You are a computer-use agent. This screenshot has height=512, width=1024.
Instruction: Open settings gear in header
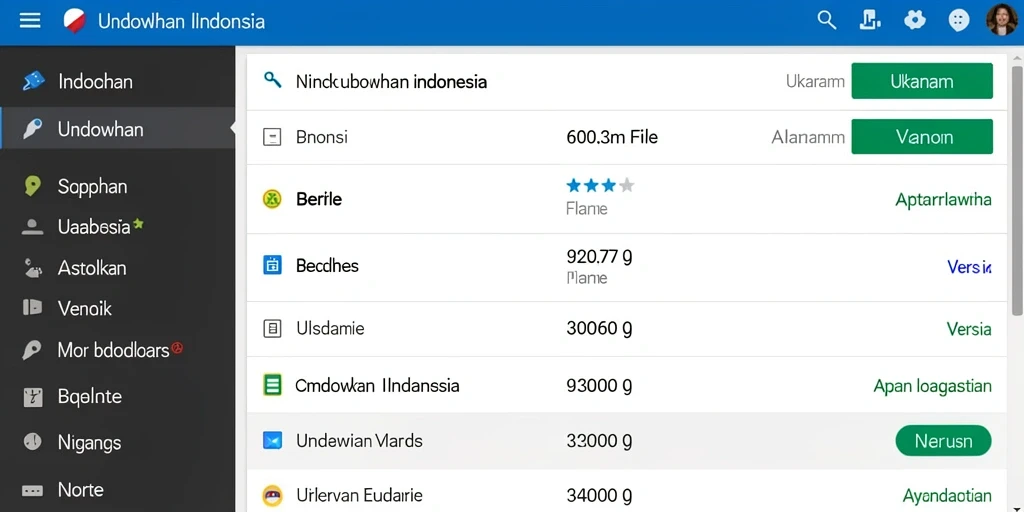point(915,20)
